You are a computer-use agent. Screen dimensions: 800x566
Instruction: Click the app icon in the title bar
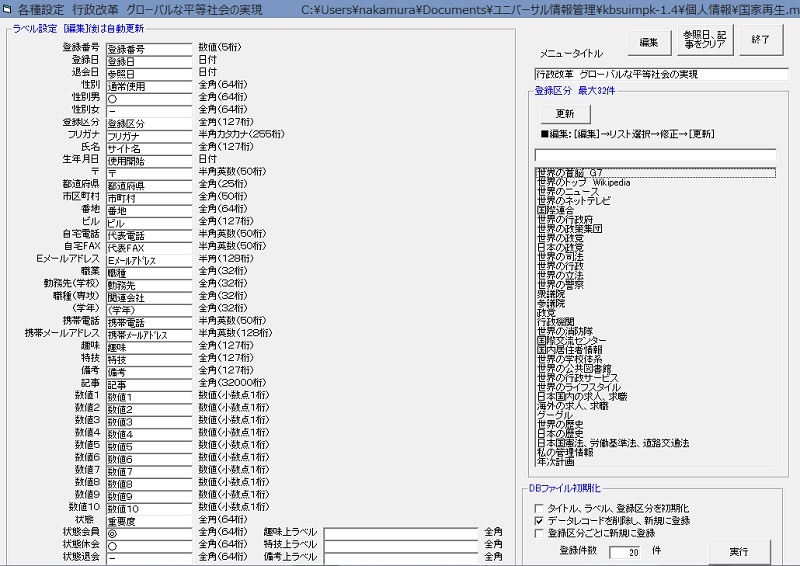[8, 8]
